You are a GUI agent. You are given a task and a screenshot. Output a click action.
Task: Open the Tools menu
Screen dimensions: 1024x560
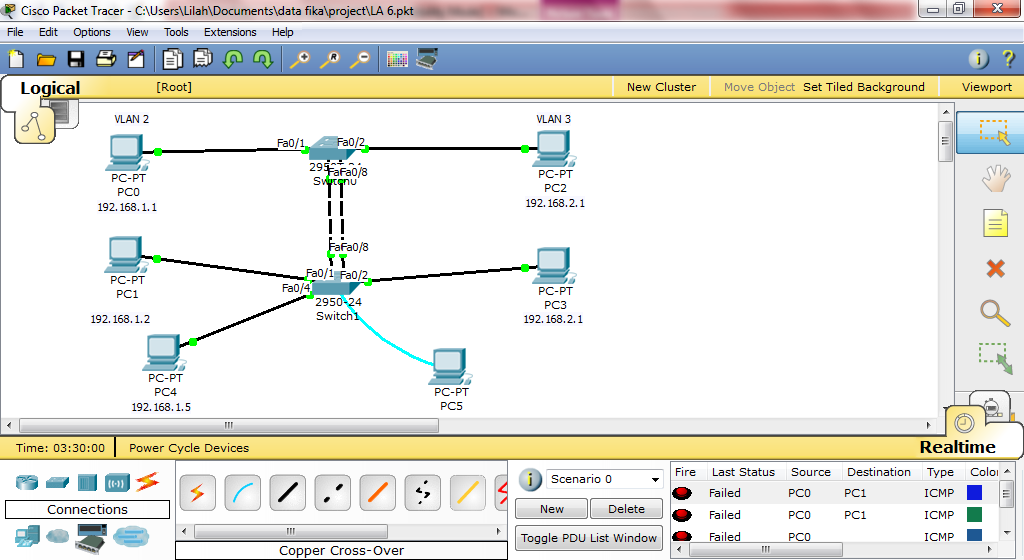pyautogui.click(x=176, y=32)
